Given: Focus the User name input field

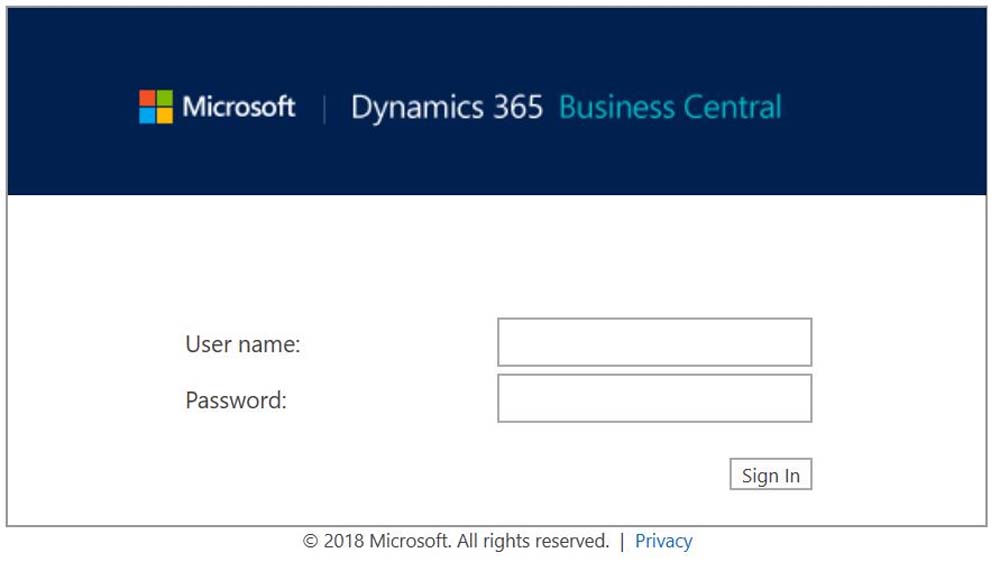Looking at the screenshot, I should point(654,342).
